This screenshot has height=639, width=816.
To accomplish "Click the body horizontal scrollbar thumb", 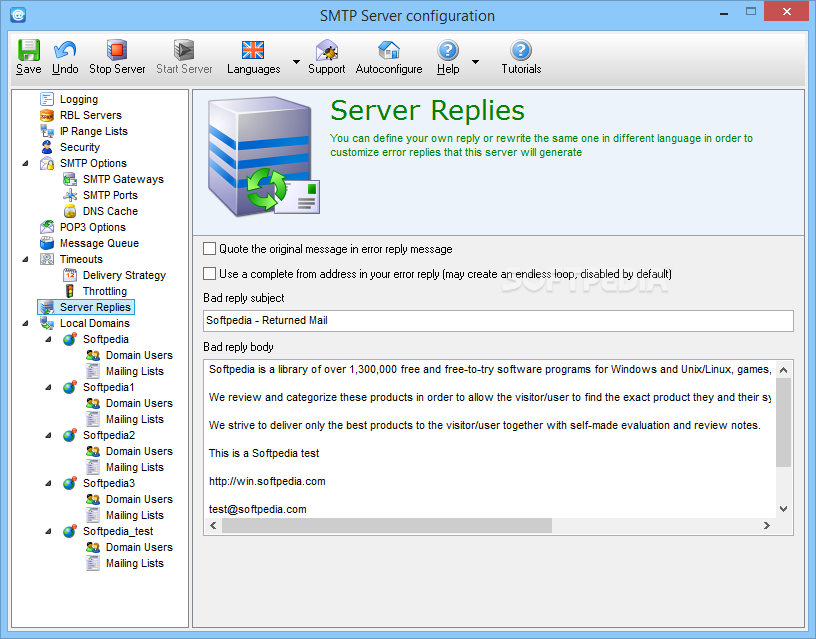I will pyautogui.click(x=387, y=526).
